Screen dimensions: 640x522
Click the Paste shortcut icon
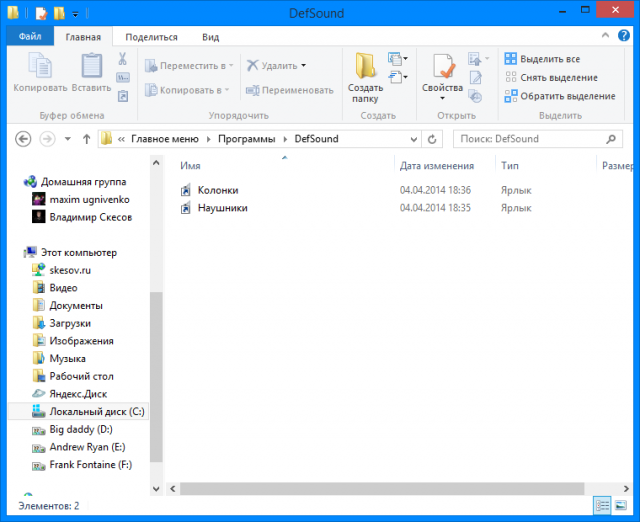(x=123, y=96)
